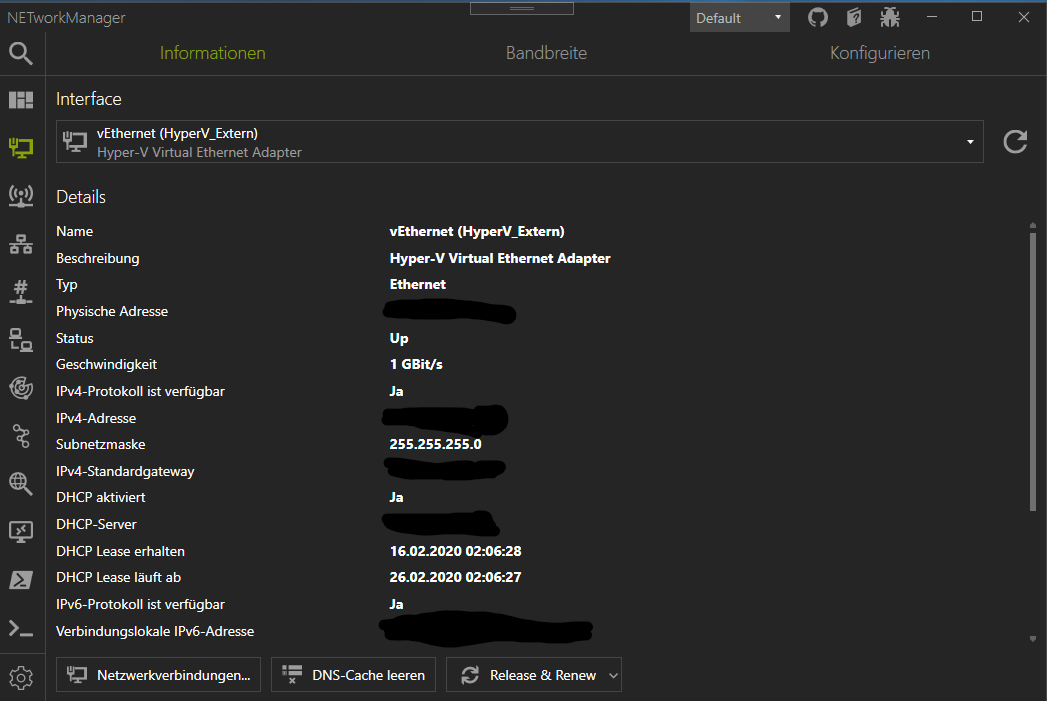Open the Port Scanner tool
Screen dimensions: 1047x701
tap(21, 291)
